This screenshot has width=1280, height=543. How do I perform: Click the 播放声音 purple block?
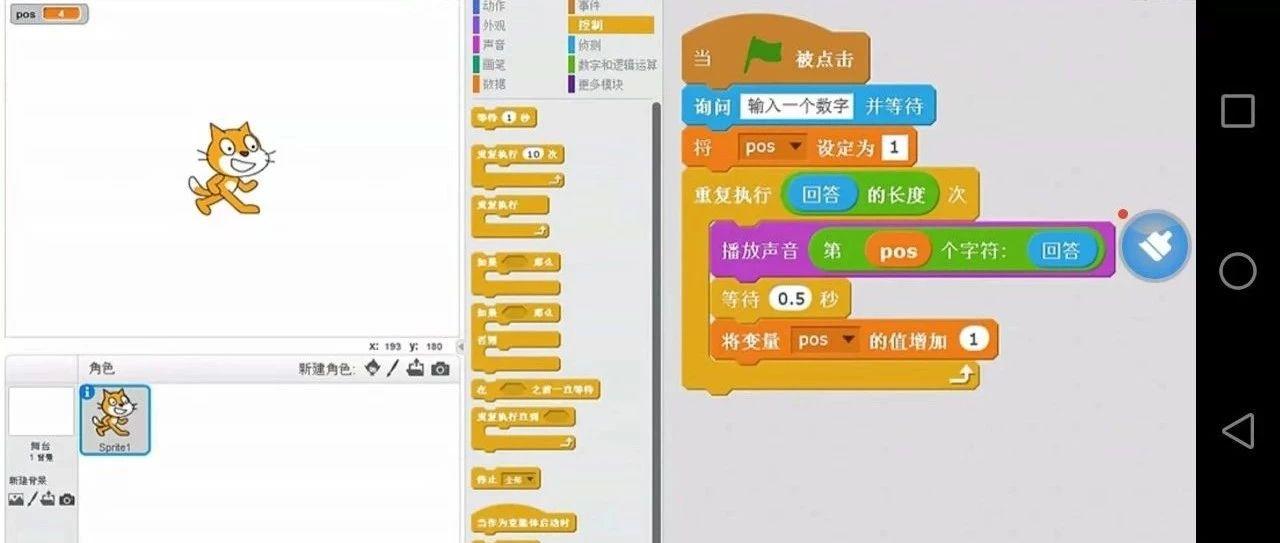762,251
